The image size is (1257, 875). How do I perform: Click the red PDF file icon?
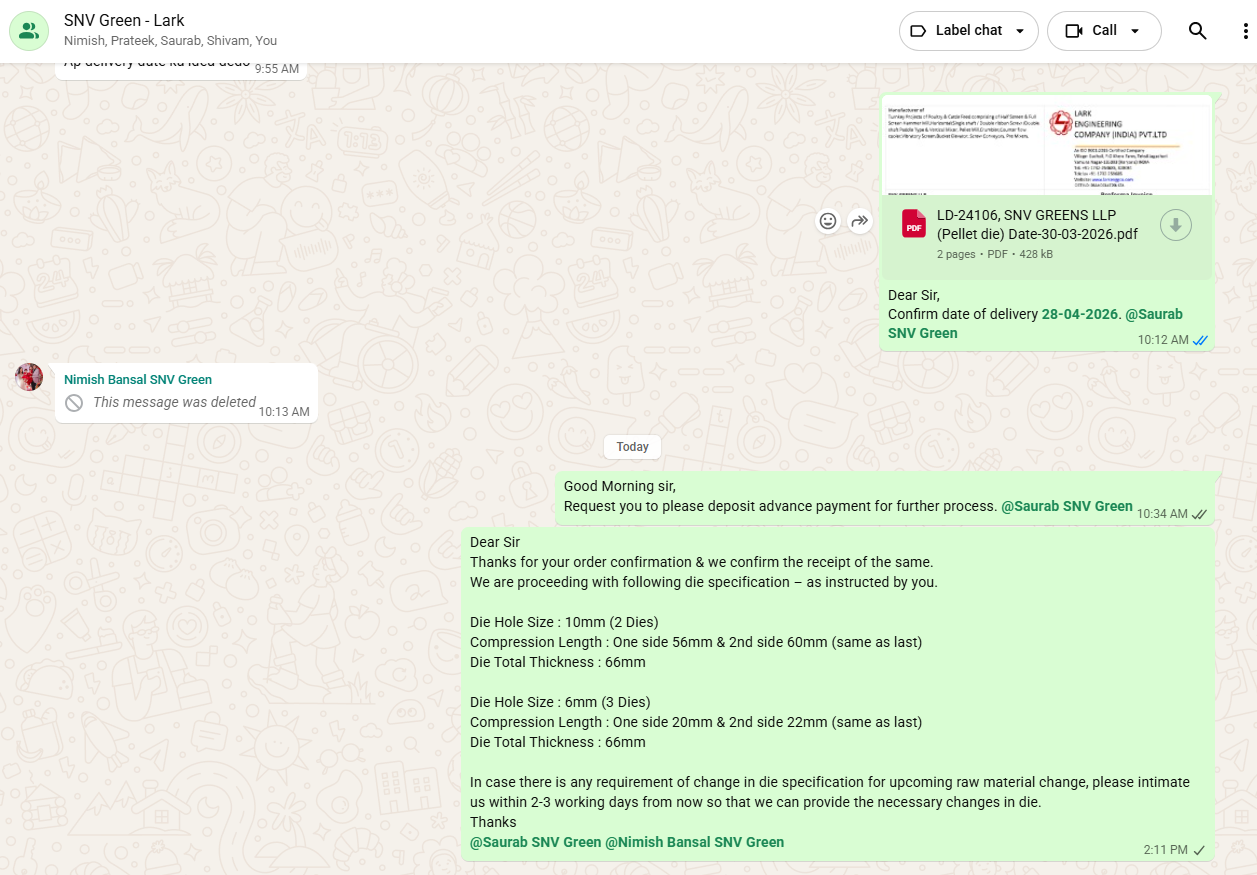click(913, 224)
